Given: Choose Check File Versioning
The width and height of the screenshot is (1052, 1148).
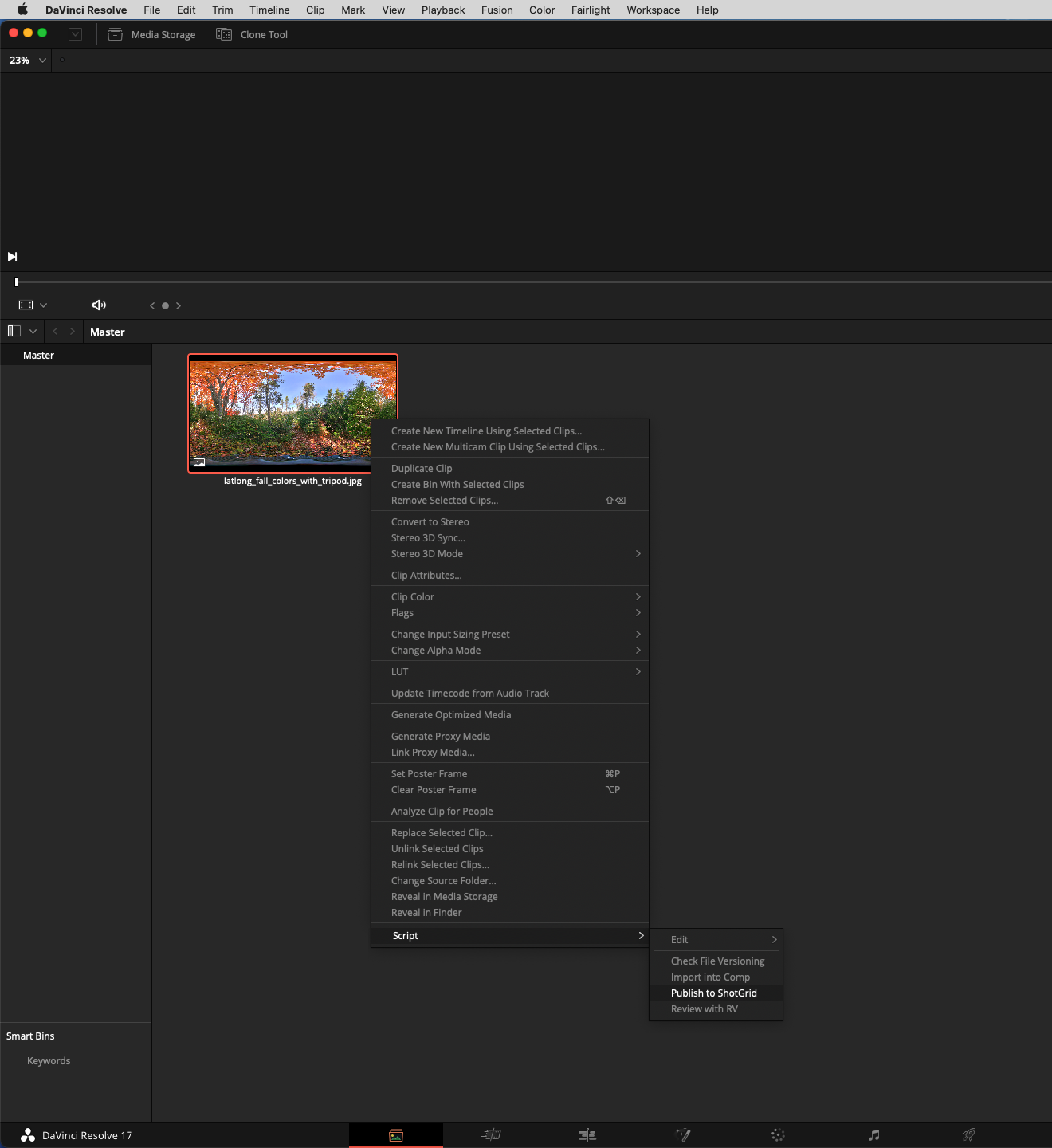Looking at the screenshot, I should 716,961.
